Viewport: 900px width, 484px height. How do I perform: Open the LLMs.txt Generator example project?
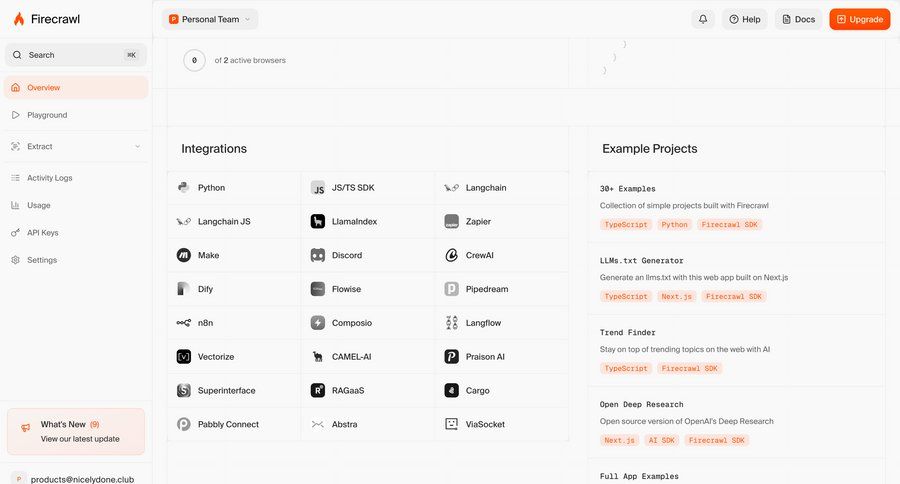tap(641, 260)
